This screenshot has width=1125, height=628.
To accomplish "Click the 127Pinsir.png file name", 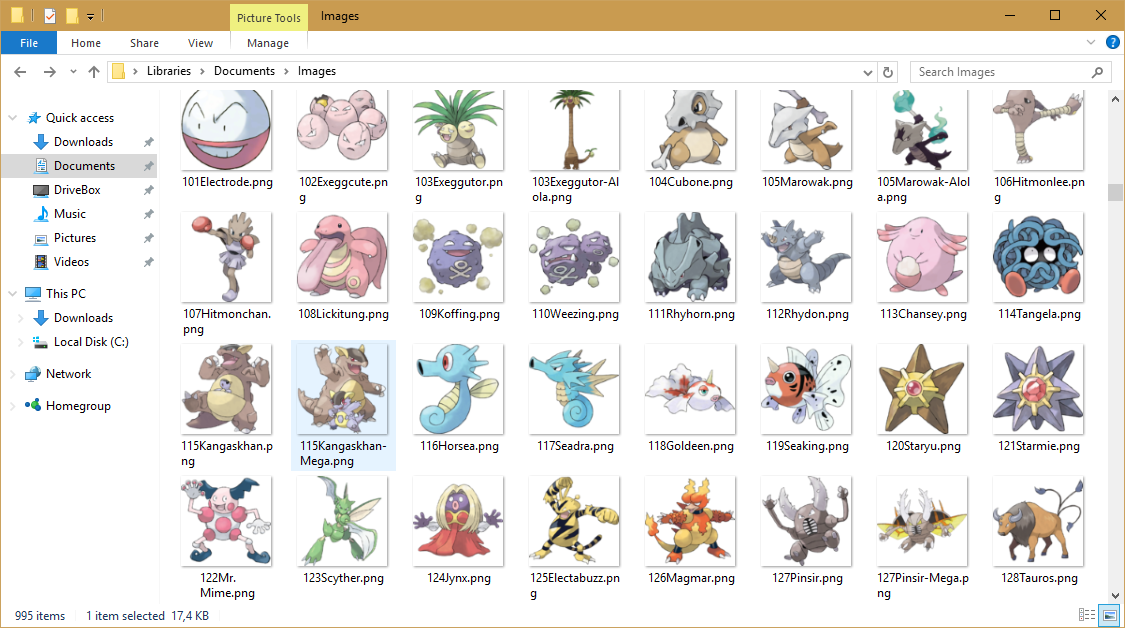I will (x=807, y=578).
